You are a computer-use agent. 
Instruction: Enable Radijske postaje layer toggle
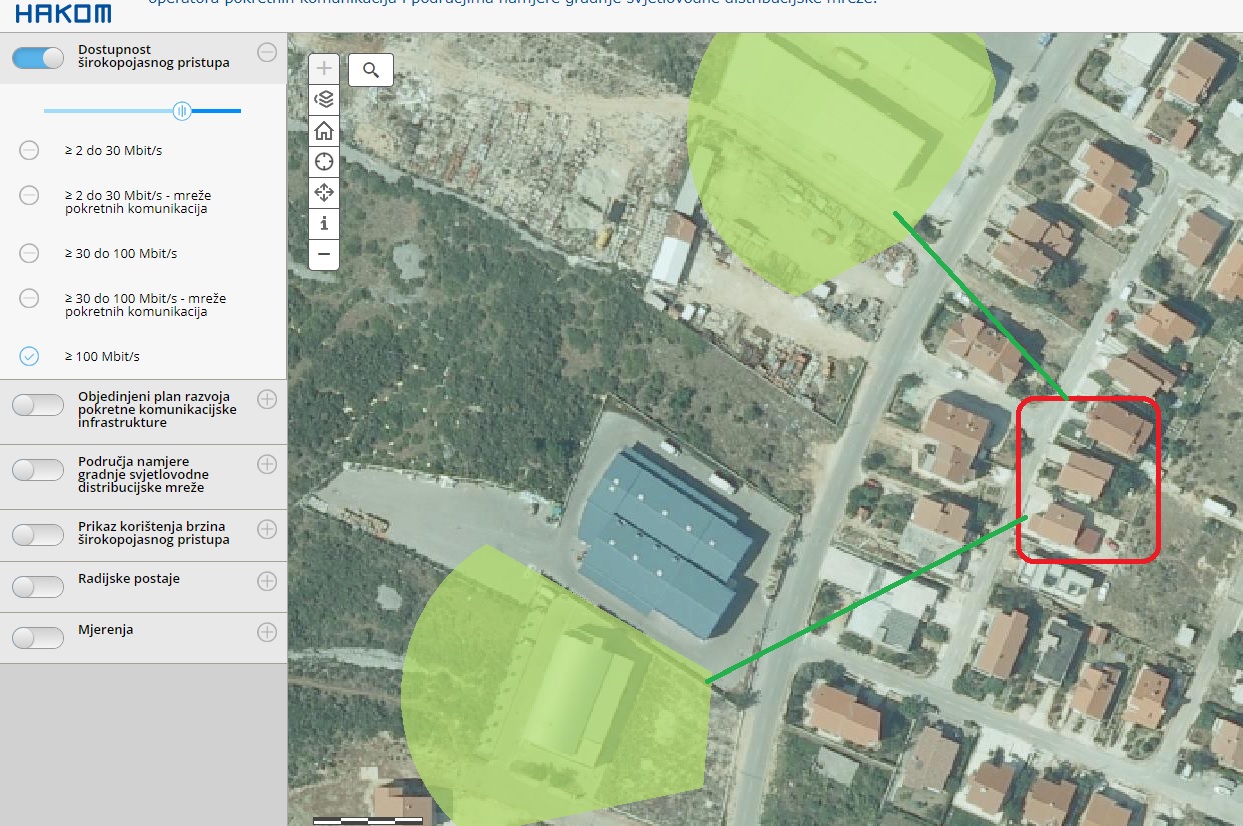(38, 586)
